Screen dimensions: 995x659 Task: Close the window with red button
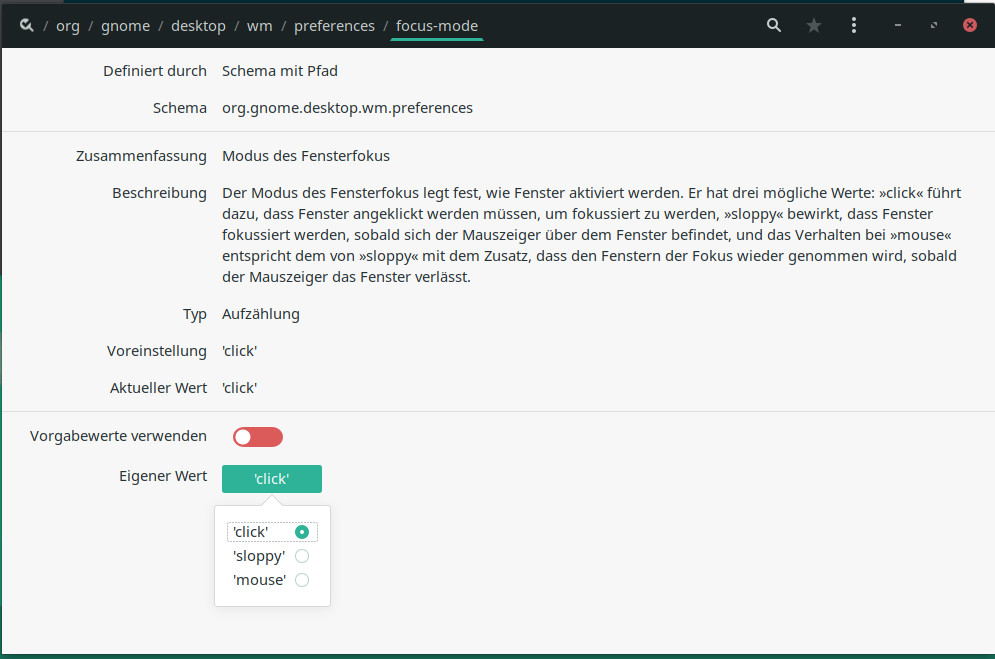[970, 26]
